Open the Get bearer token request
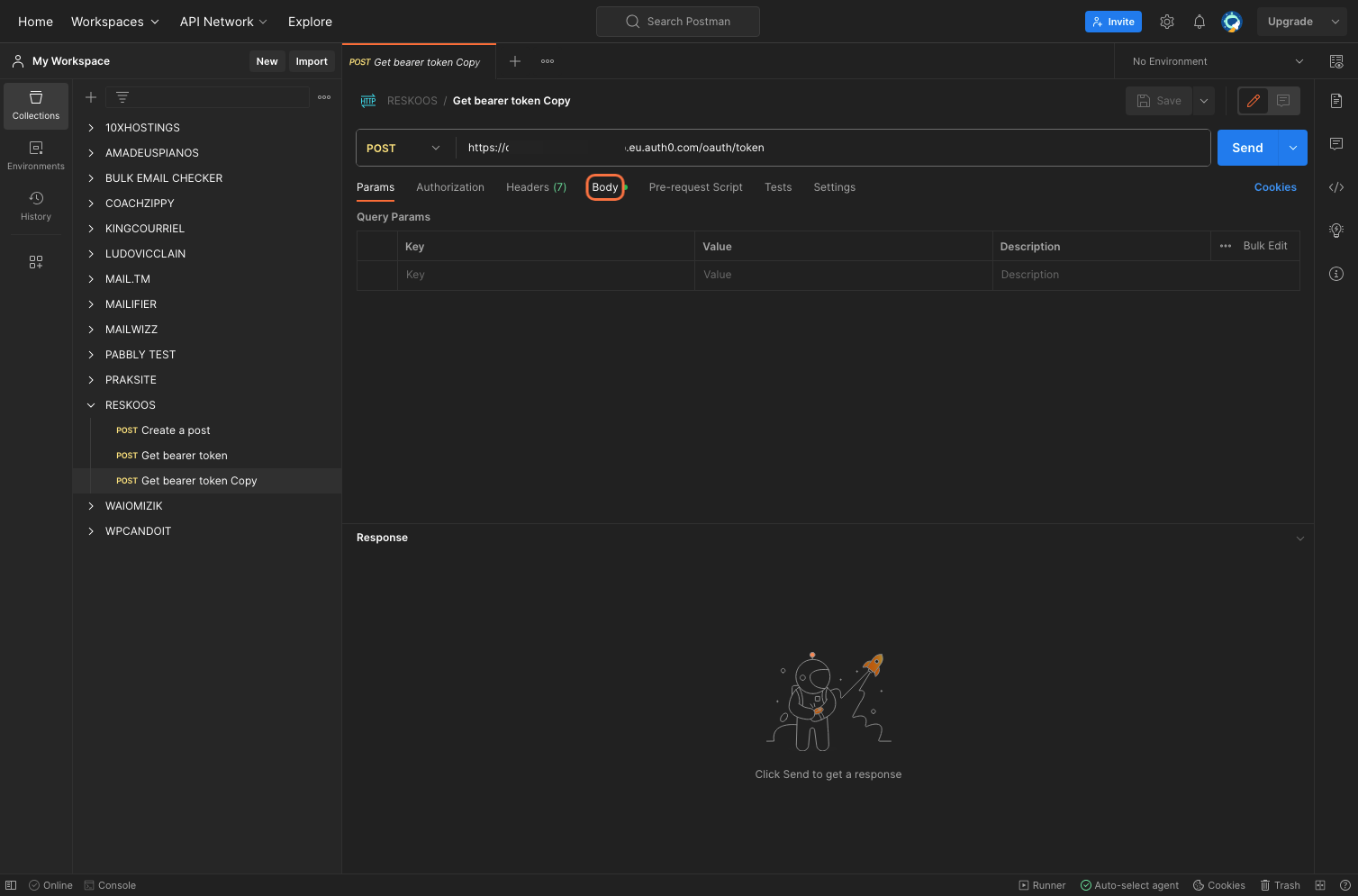The width and height of the screenshot is (1358, 896). click(184, 456)
